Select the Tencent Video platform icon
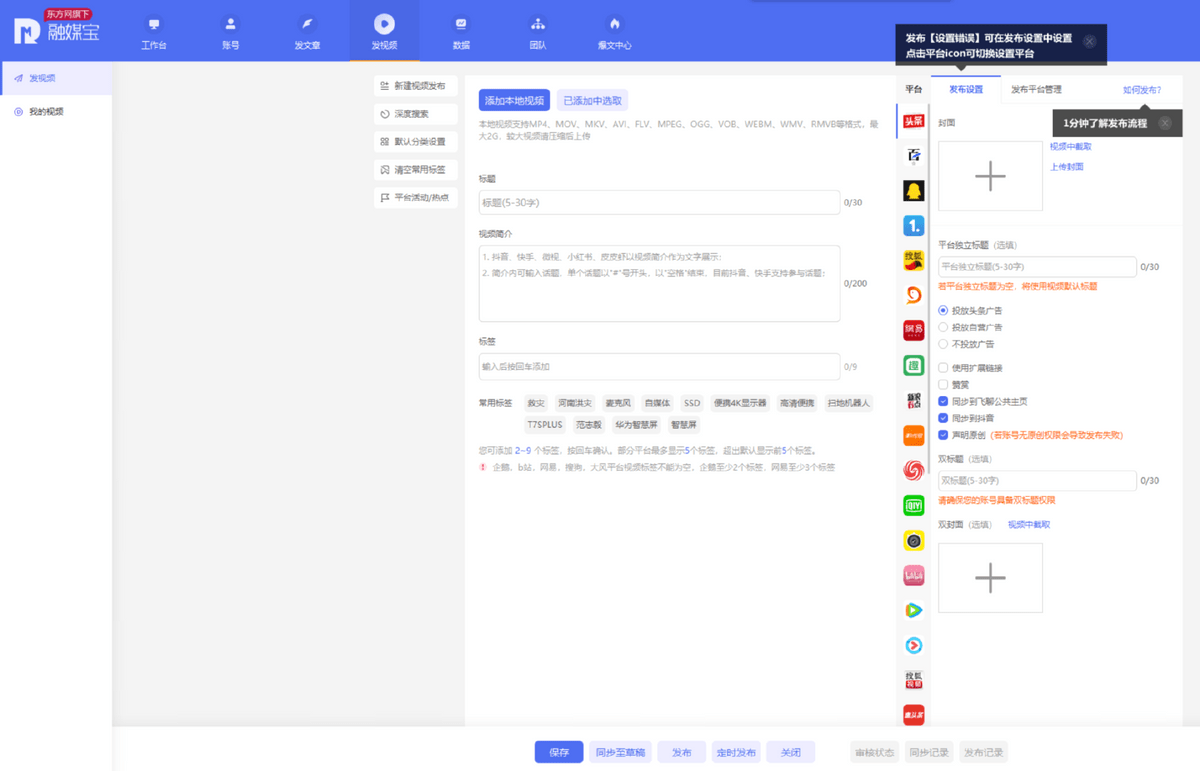 tap(913, 610)
